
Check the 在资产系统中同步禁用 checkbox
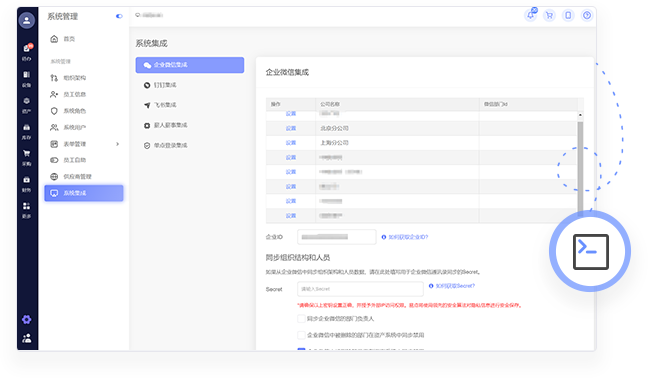click(x=301, y=335)
